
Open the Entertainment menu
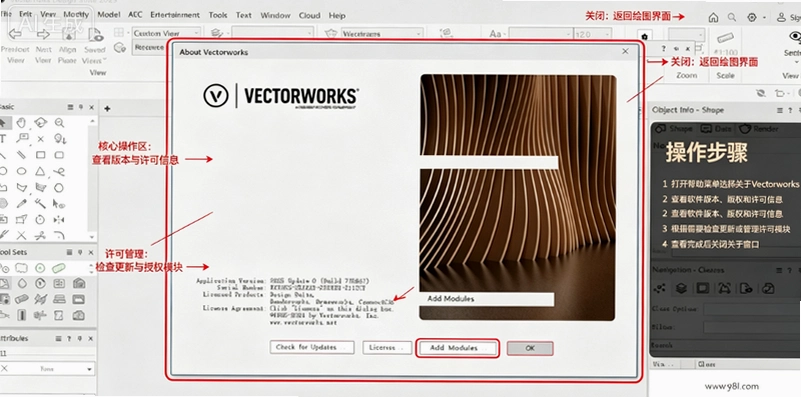pos(175,15)
